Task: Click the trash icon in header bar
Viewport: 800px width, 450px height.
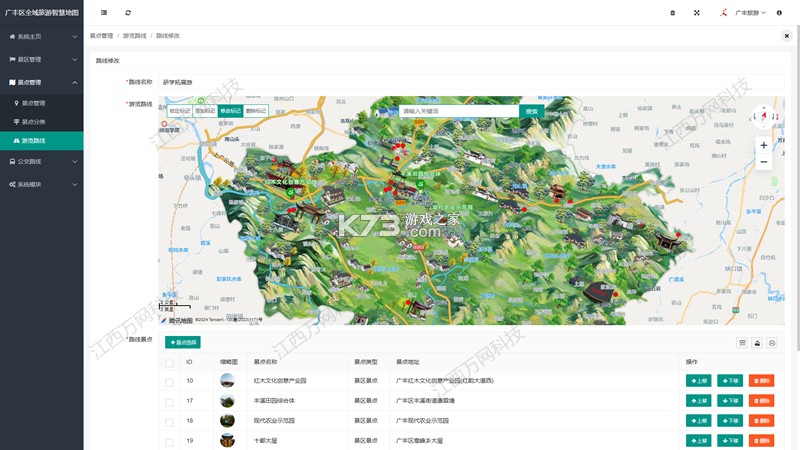Action: pyautogui.click(x=672, y=13)
